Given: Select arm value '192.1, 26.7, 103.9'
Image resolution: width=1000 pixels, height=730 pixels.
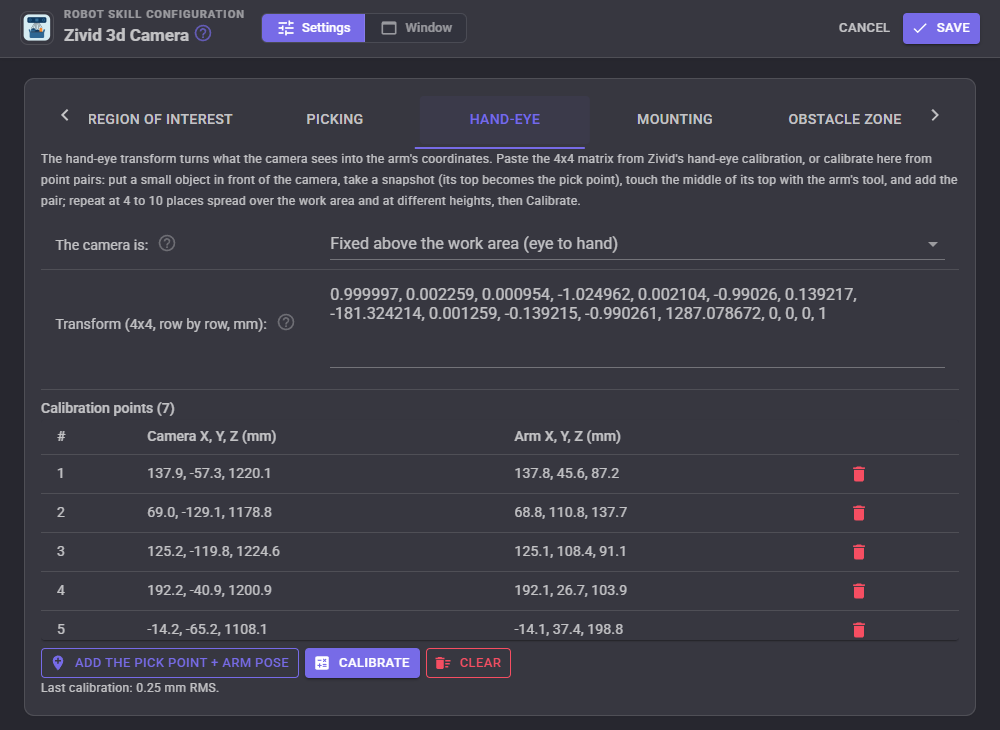Looking at the screenshot, I should pos(570,590).
